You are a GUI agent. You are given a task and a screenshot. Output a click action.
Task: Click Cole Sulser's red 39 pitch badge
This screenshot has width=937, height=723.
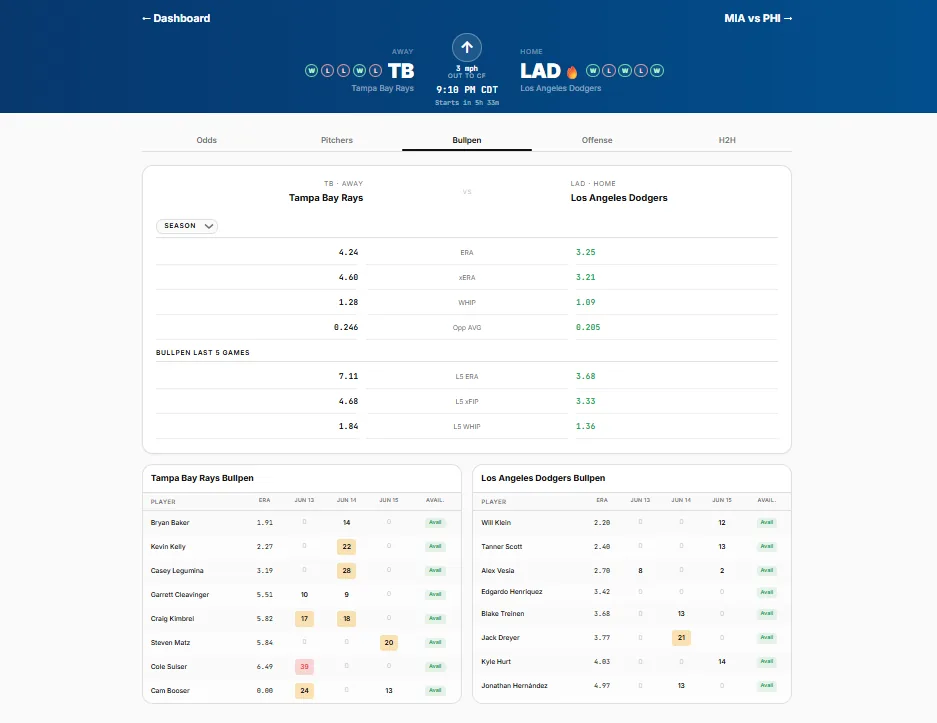[x=304, y=666]
